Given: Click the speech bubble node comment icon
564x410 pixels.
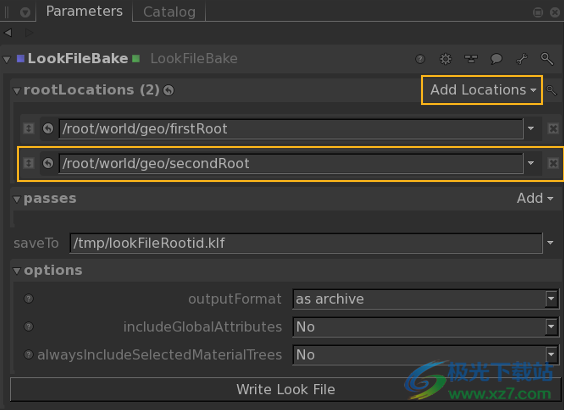Looking at the screenshot, I should (x=496, y=59).
